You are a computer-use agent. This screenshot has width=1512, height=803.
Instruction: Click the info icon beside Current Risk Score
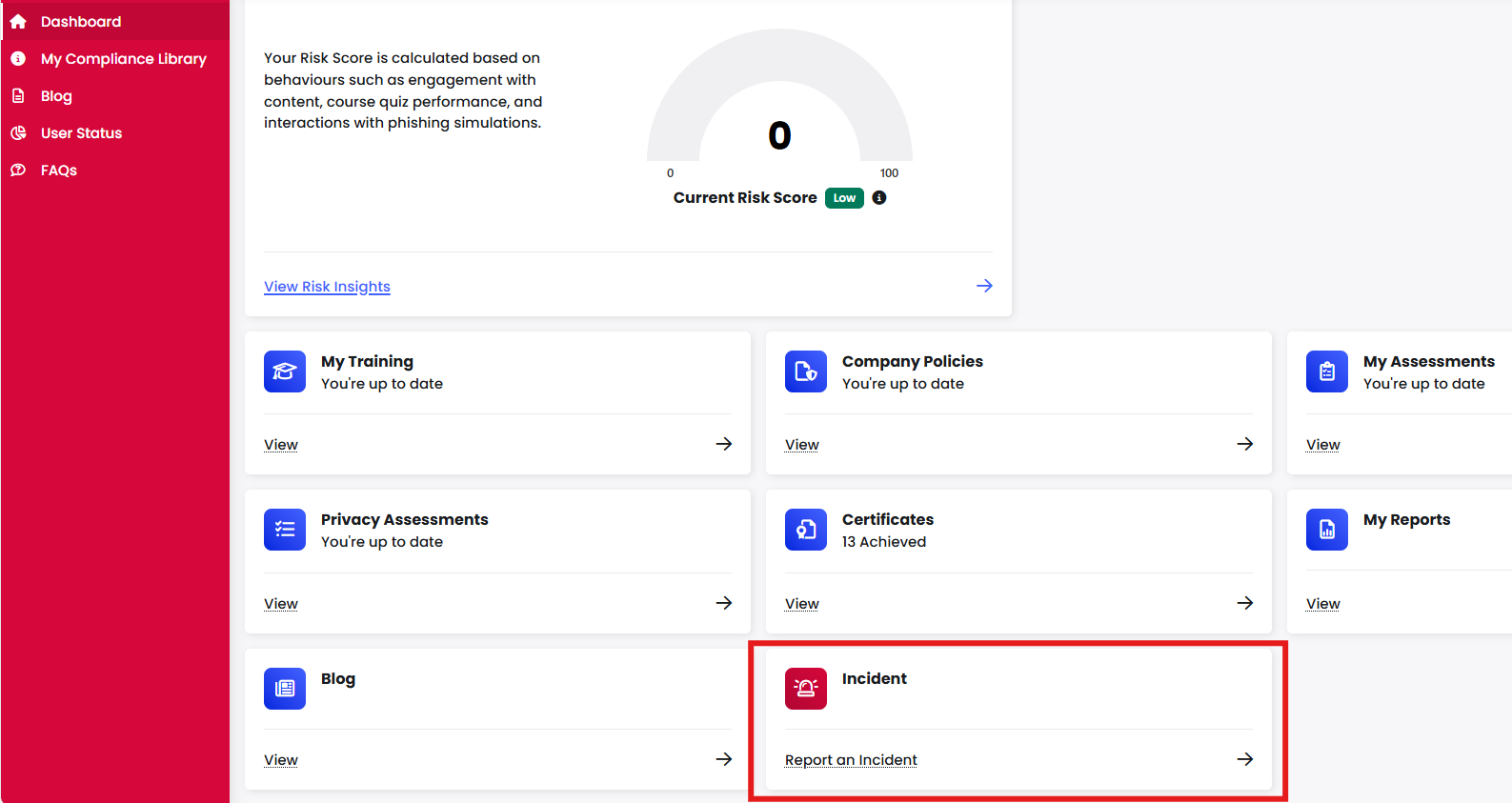[x=879, y=197]
